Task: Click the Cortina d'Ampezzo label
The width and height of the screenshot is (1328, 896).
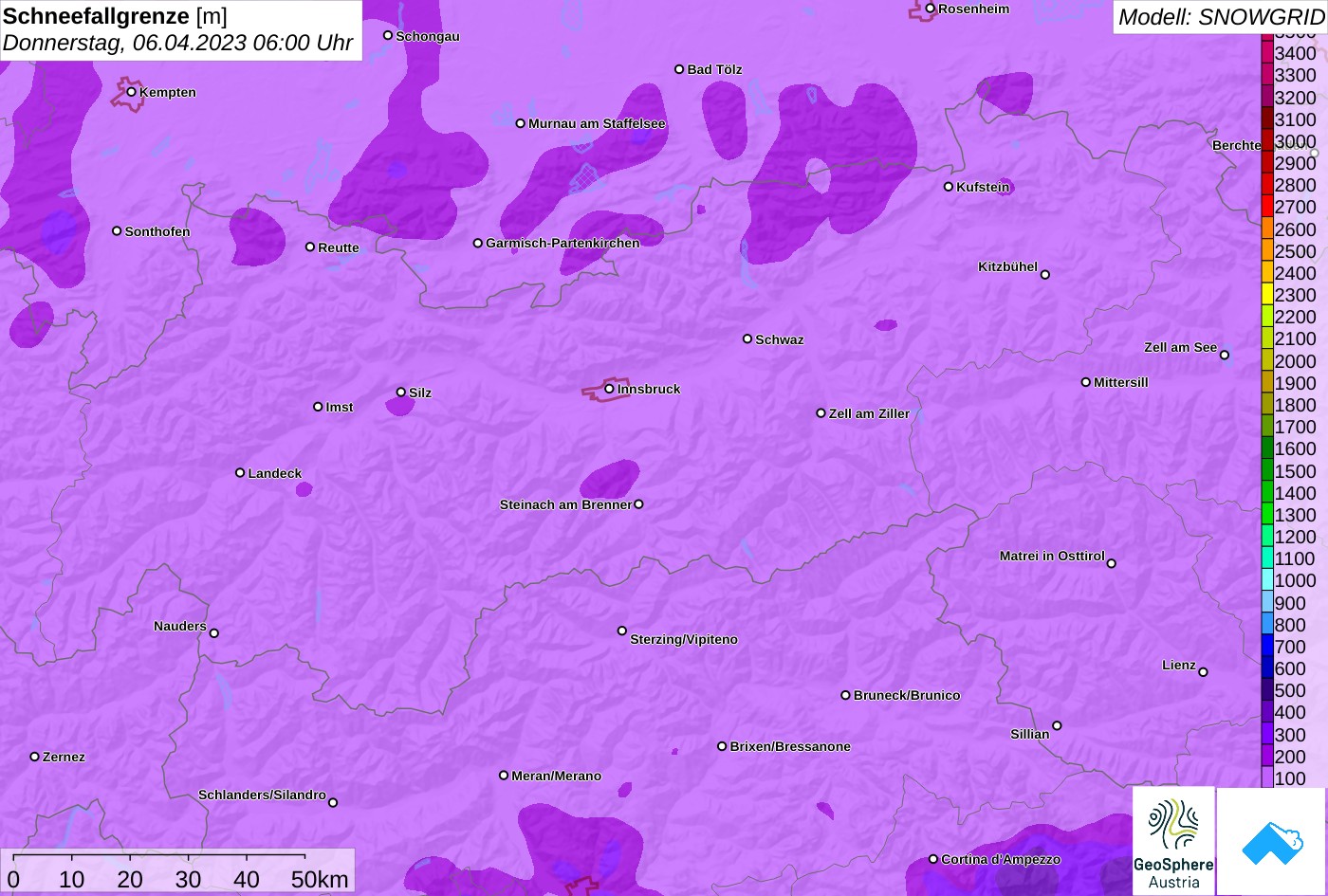Action: pyautogui.click(x=1001, y=859)
